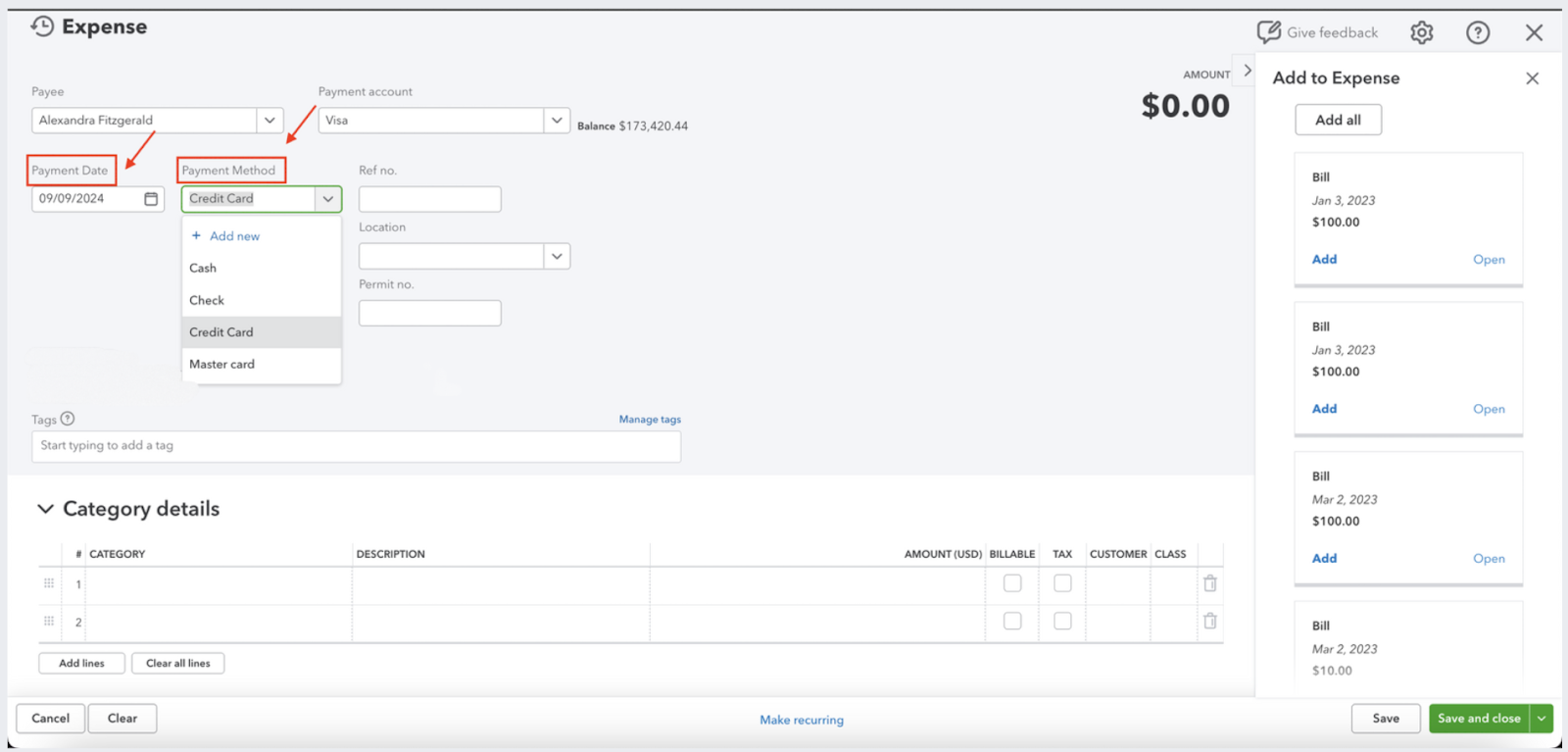1568x752 pixels.
Task: Click the Expense history clock icon
Action: click(42, 26)
